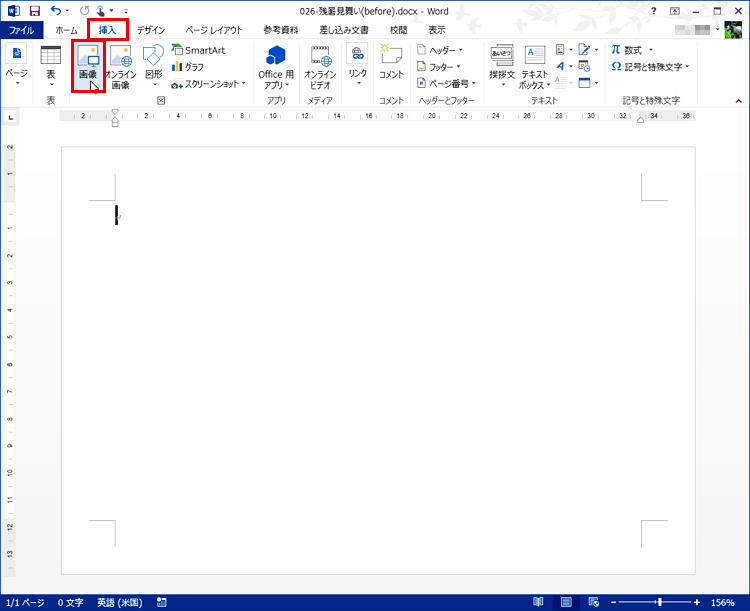Insert an オンラインビデオ online video
The image size is (750, 611).
(x=320, y=67)
